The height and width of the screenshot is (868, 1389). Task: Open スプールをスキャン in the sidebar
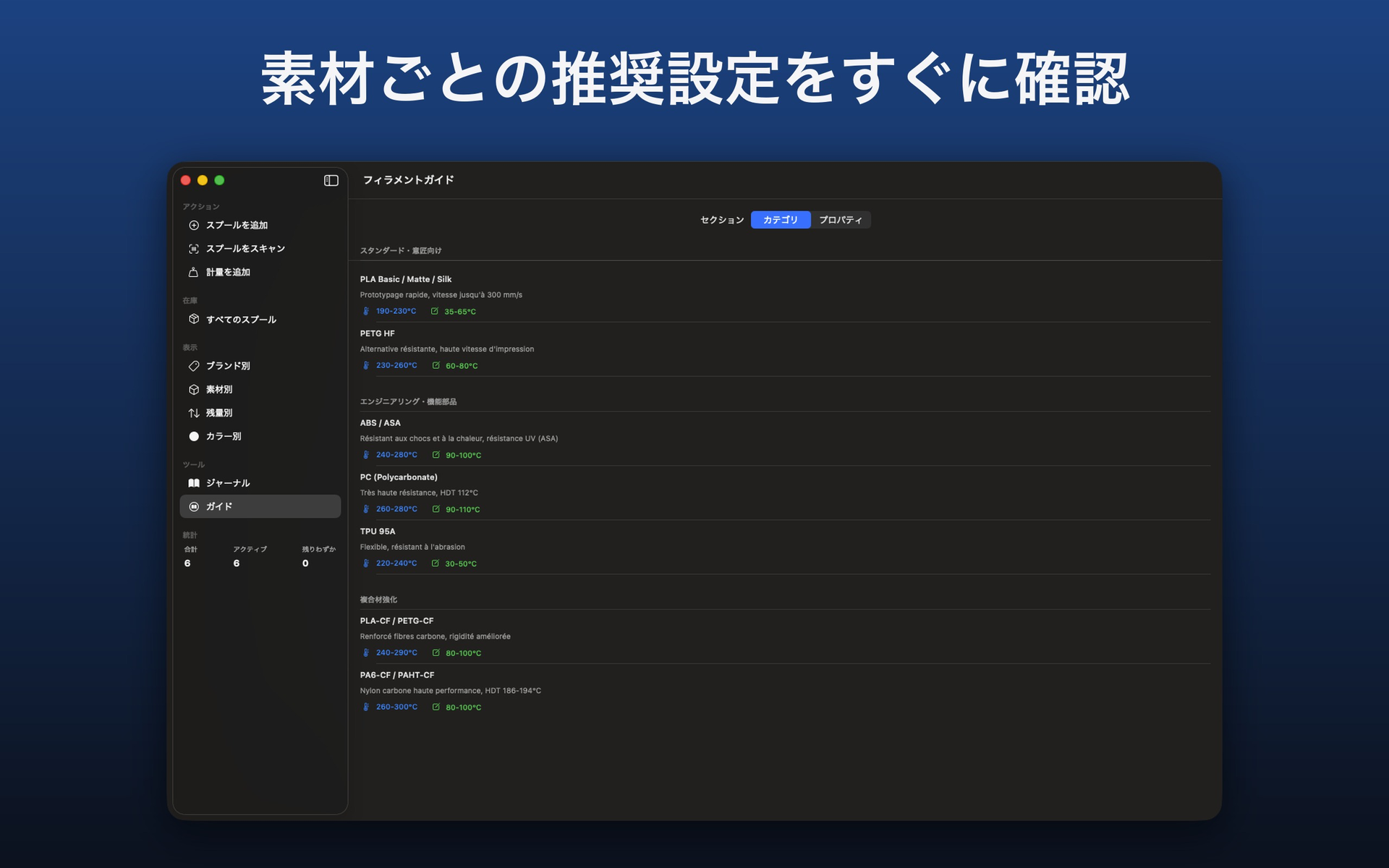260,249
